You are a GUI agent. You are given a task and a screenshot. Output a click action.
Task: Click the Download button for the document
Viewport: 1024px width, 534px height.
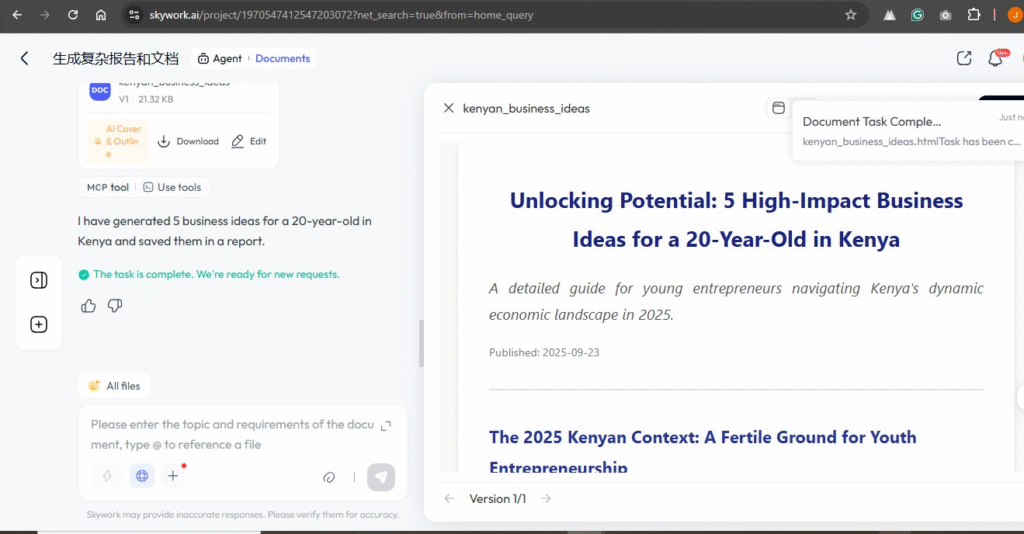coord(188,142)
